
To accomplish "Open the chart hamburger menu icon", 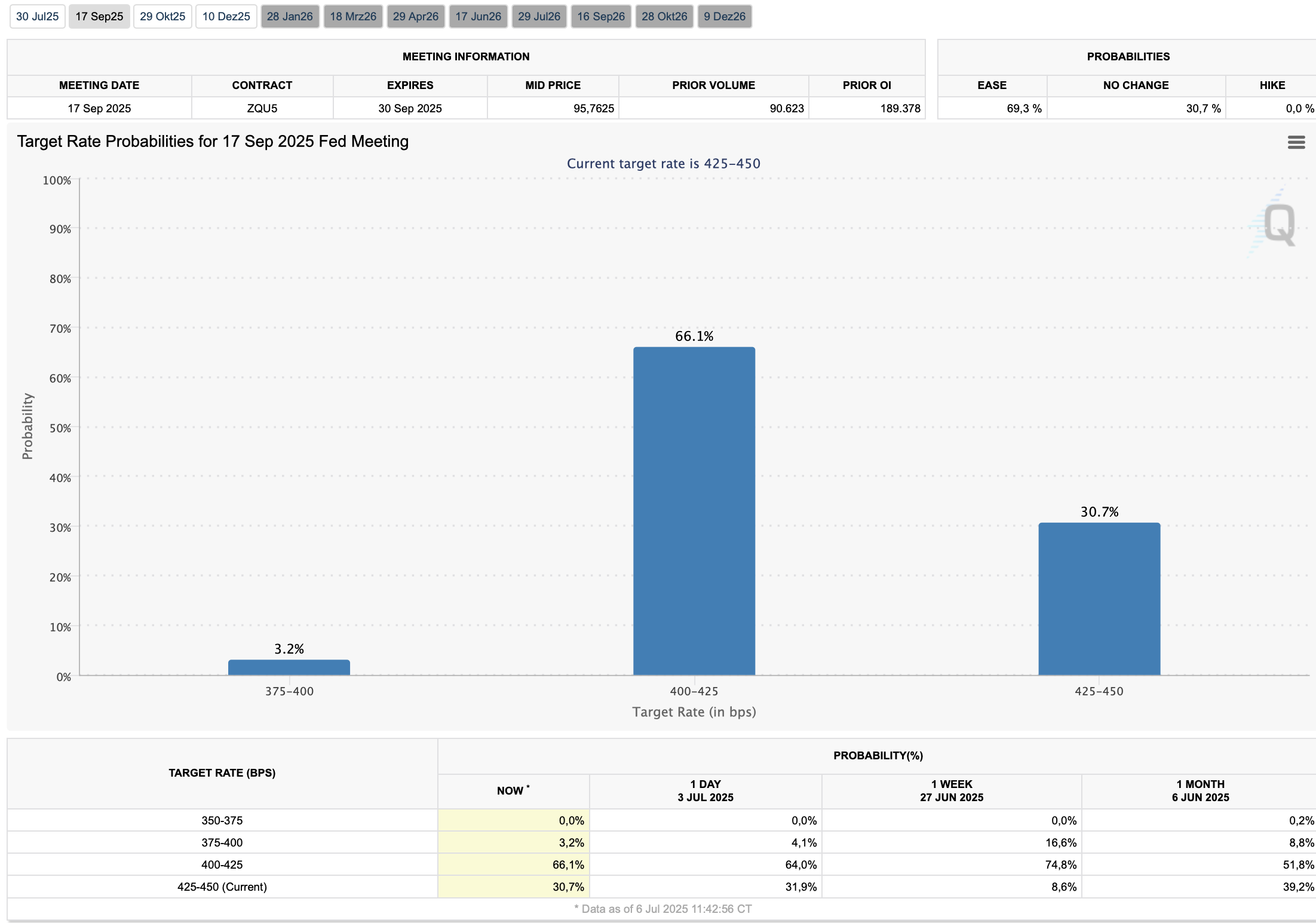I will [x=1296, y=142].
